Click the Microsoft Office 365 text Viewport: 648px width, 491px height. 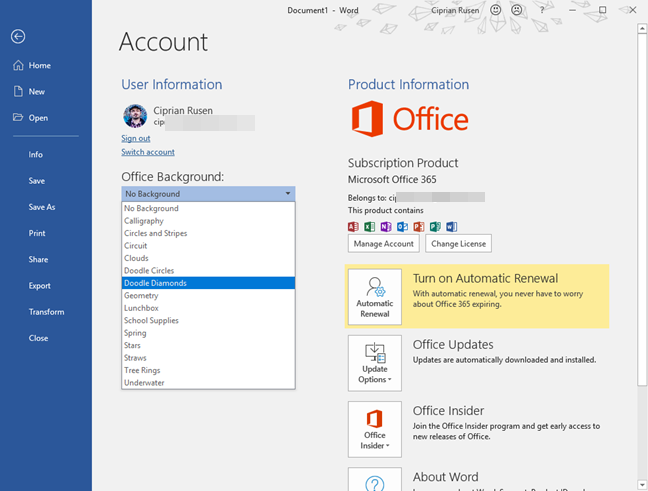click(x=392, y=179)
